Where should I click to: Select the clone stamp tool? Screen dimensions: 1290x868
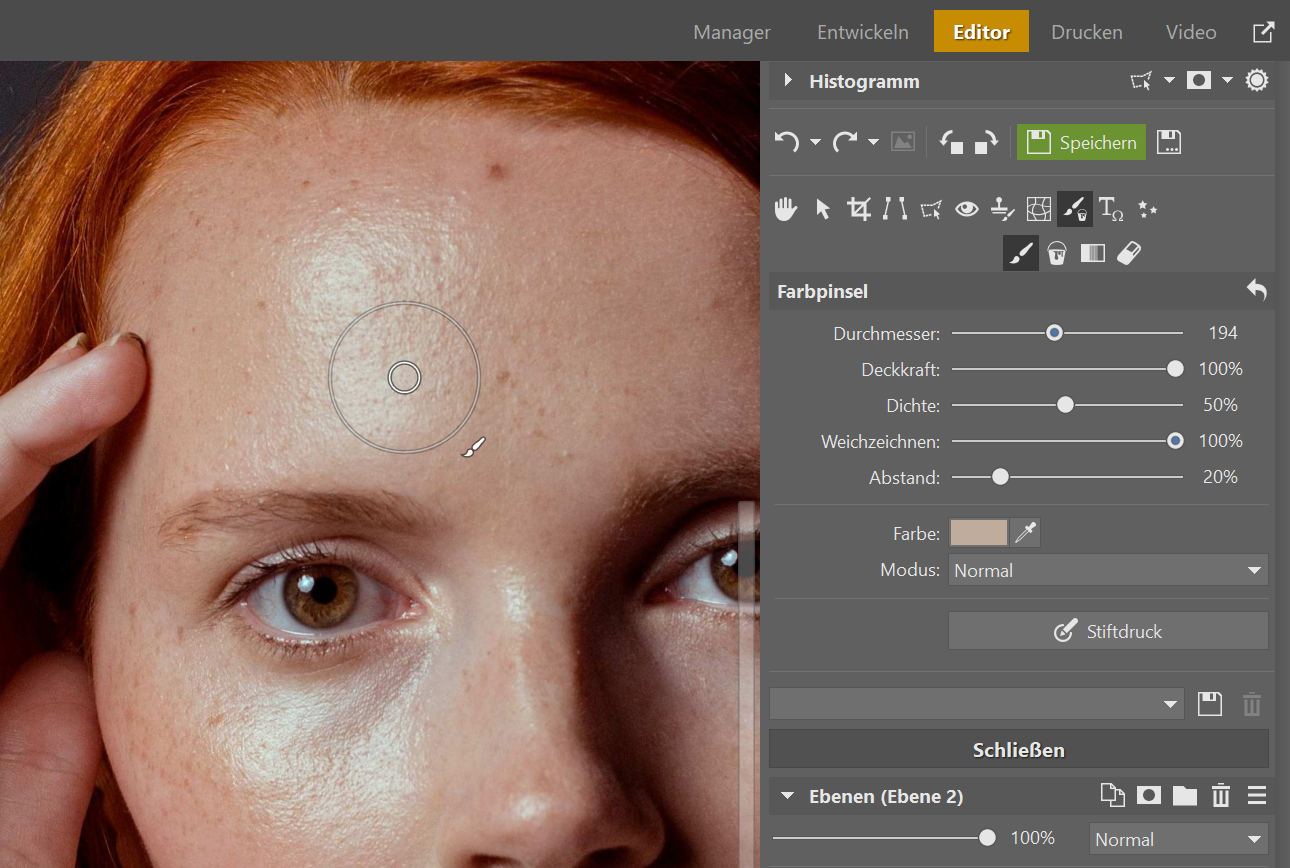[x=1002, y=209]
